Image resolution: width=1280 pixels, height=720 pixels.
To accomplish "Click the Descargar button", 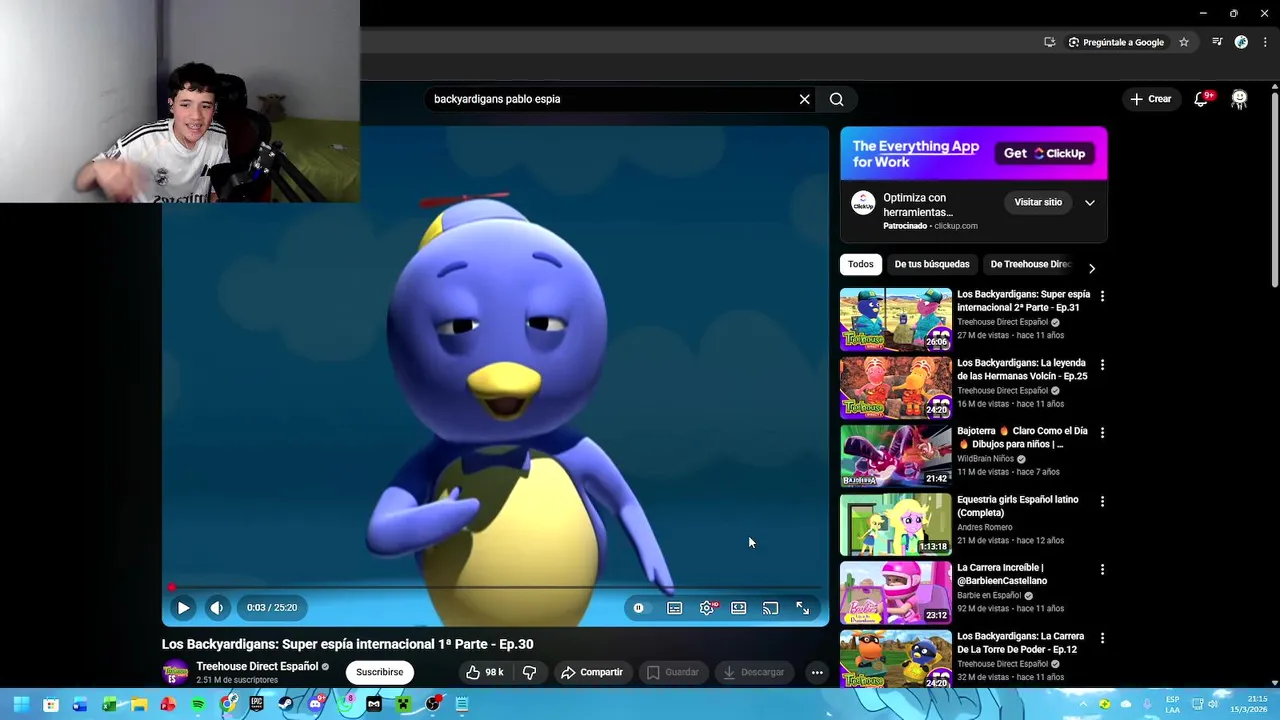I will point(754,672).
